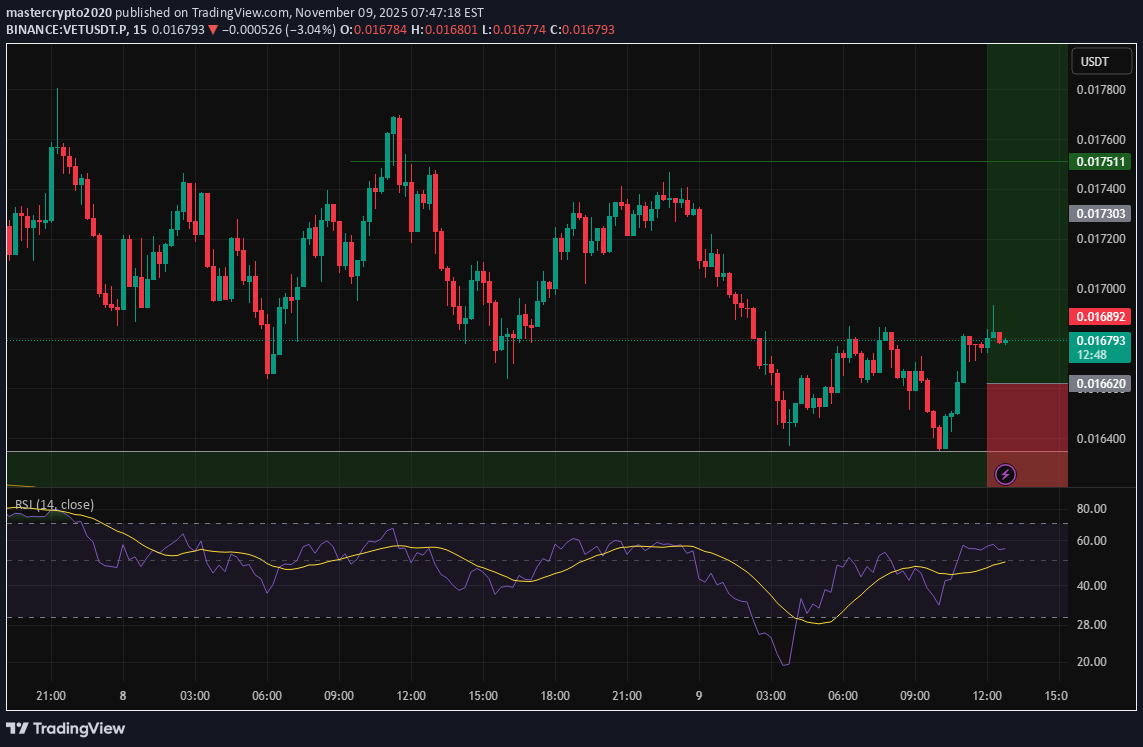1143x747 pixels.
Task: Click the 0.017800 level on price scale
Action: (1100, 90)
